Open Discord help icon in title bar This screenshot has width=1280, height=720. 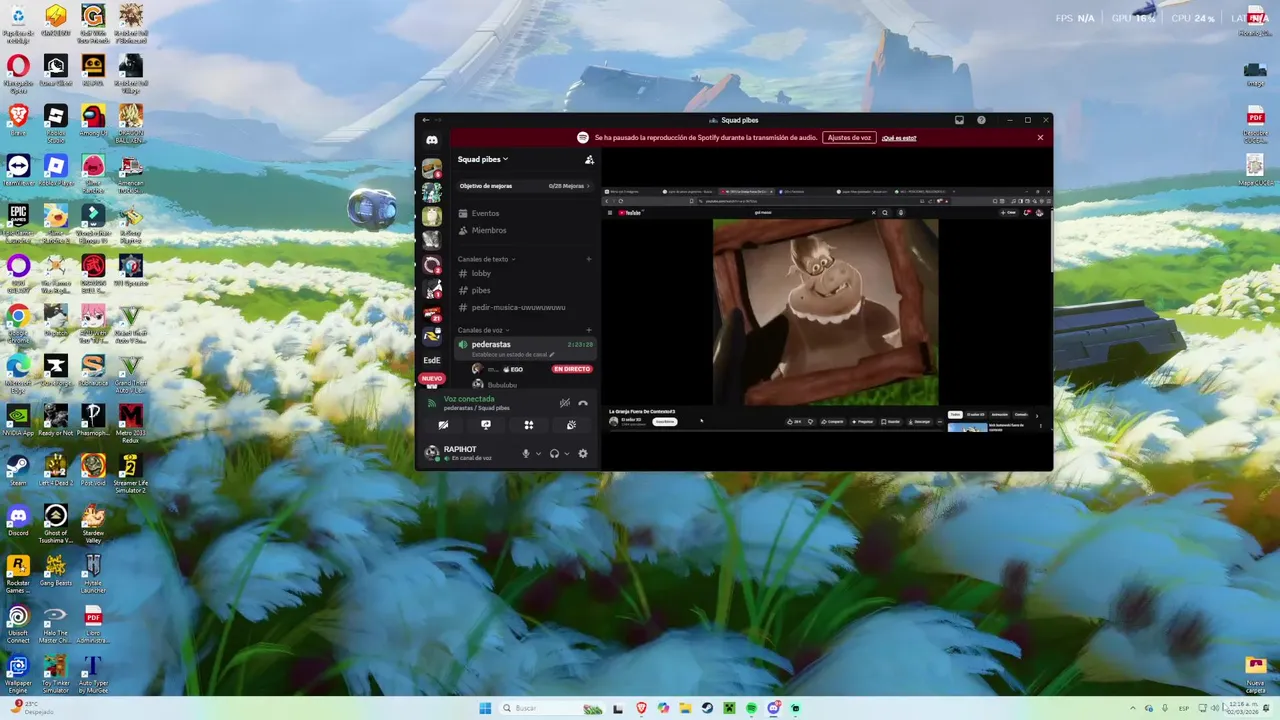[981, 120]
